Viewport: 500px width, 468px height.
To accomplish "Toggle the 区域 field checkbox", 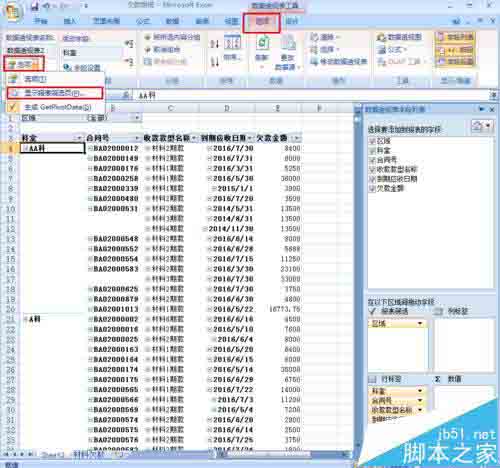I will coord(372,141).
